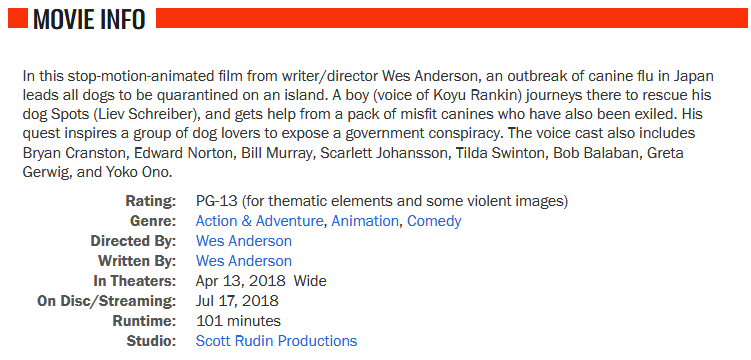The width and height of the screenshot is (751, 360).
Task: Click the In Theaters label
Action: tap(135, 281)
